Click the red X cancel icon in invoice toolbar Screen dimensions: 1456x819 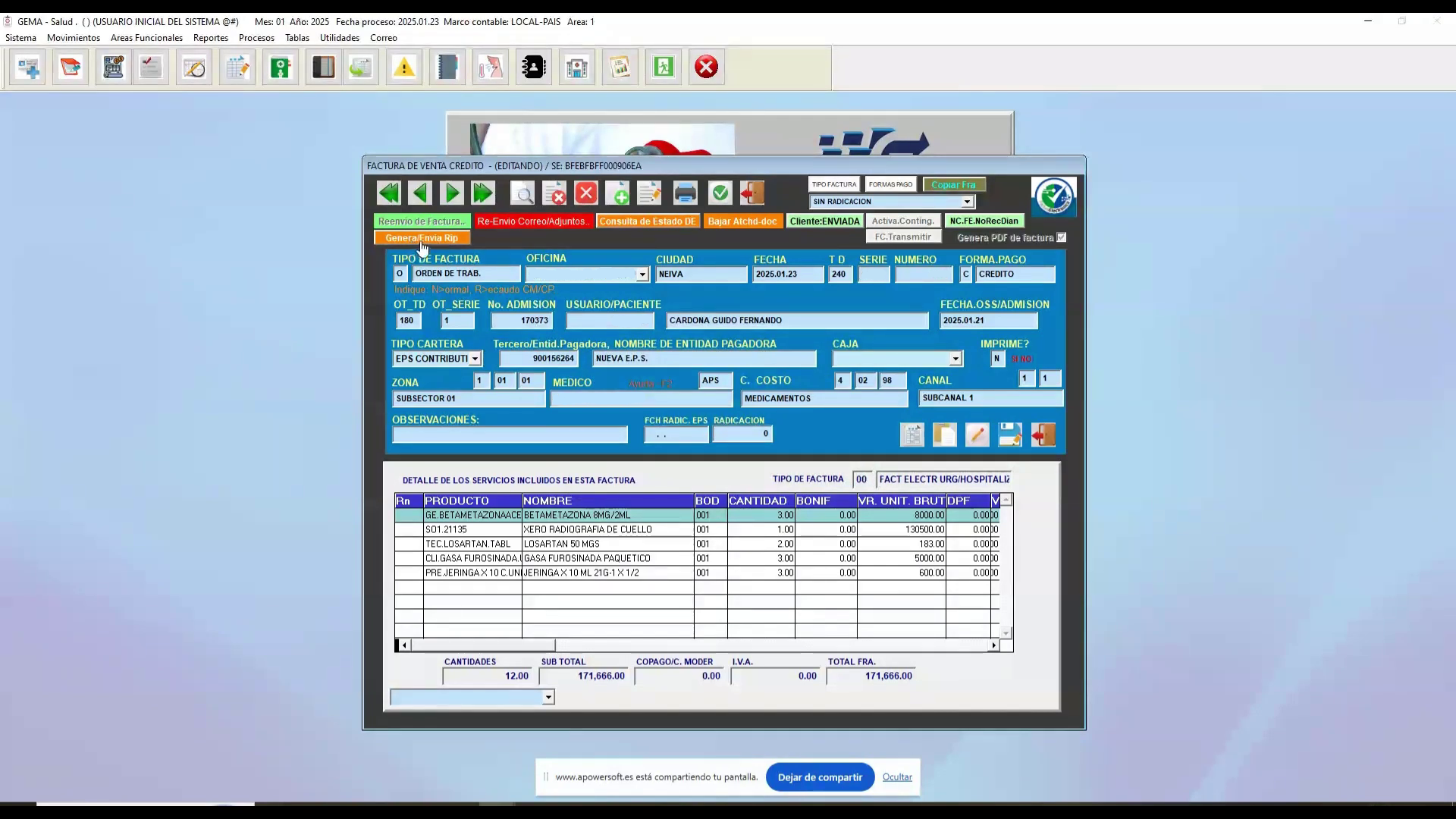click(x=586, y=193)
